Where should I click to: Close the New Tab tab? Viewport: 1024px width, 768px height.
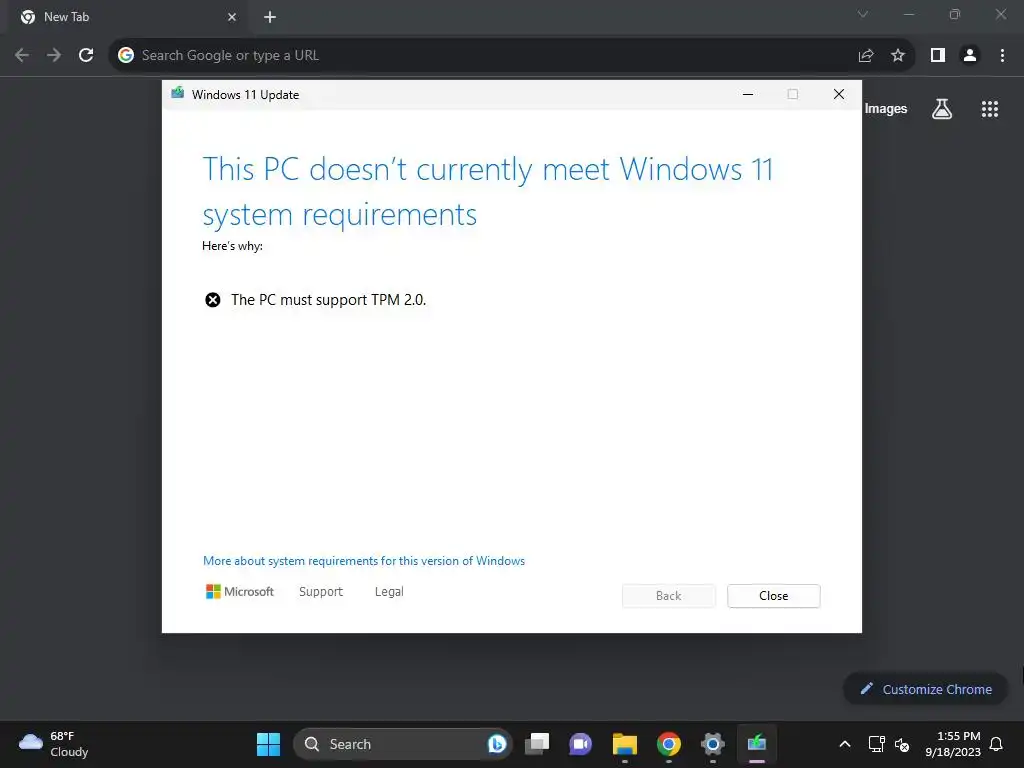point(232,17)
